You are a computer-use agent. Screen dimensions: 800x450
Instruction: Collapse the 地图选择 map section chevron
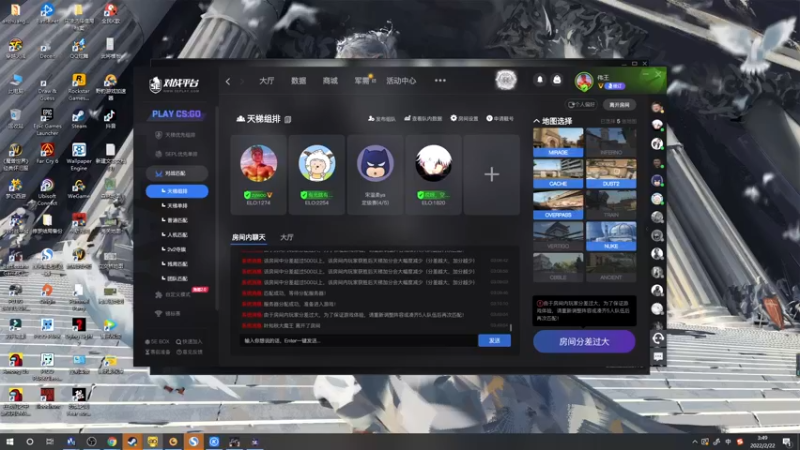(x=536, y=121)
